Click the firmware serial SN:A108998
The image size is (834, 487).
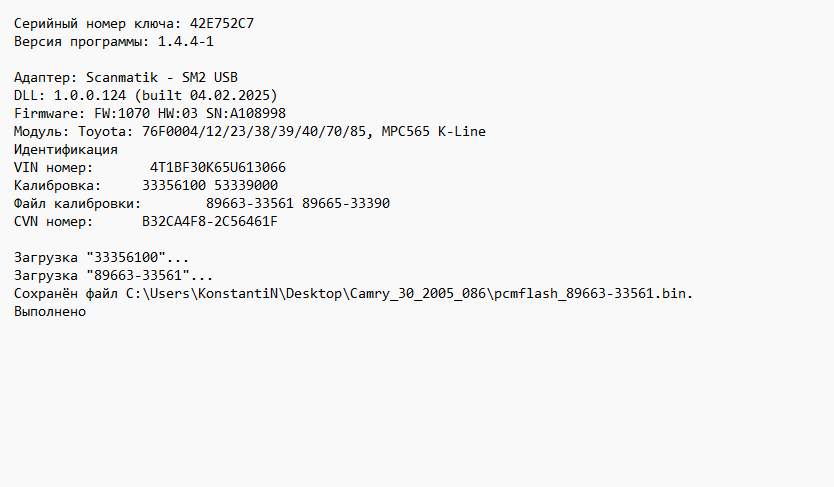(x=246, y=114)
